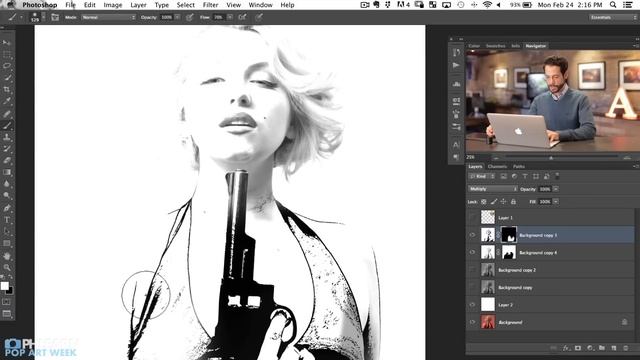The width and height of the screenshot is (640, 360).
Task: Toggle visibility of Layer 1
Action: (x=473, y=218)
